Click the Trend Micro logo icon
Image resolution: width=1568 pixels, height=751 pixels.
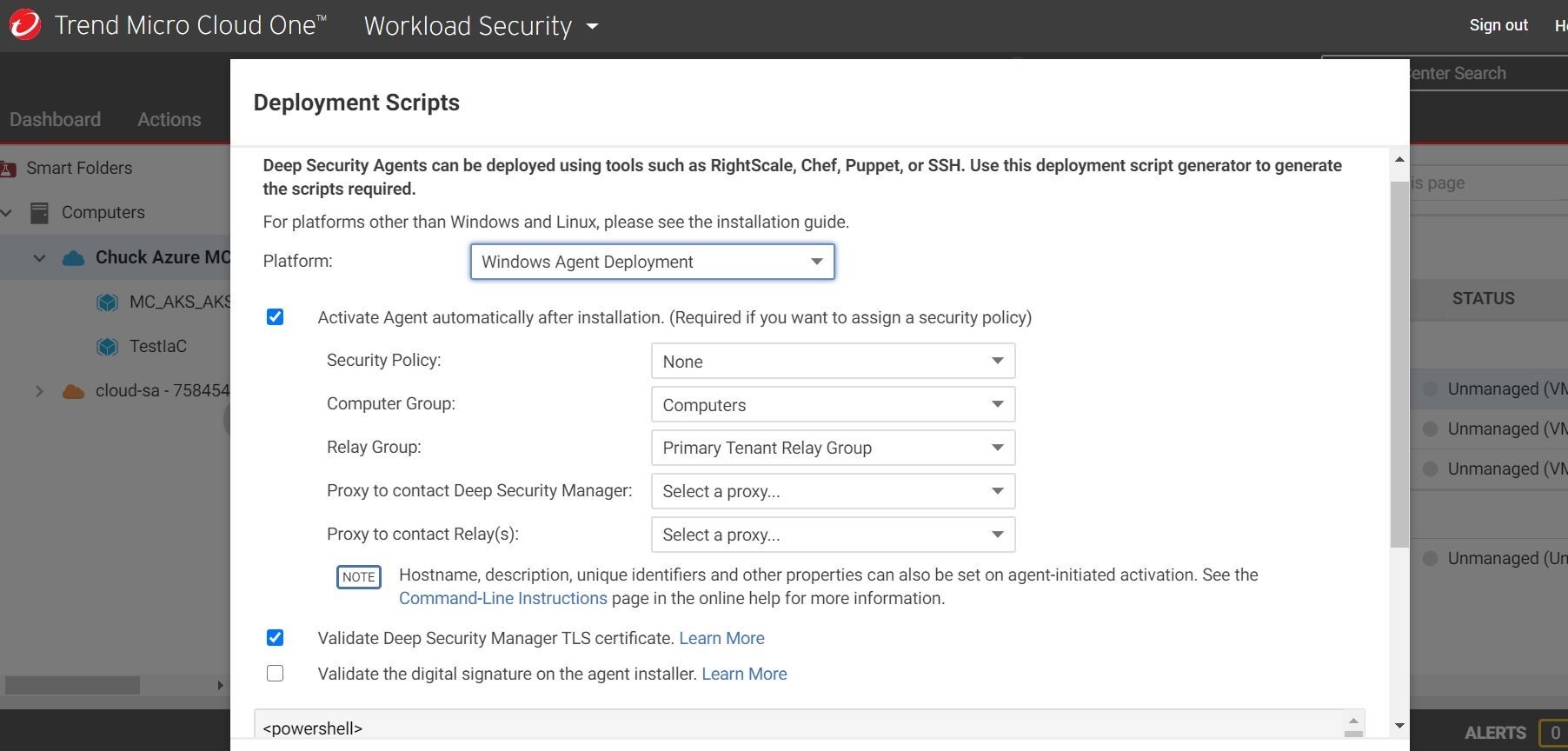pos(25,25)
